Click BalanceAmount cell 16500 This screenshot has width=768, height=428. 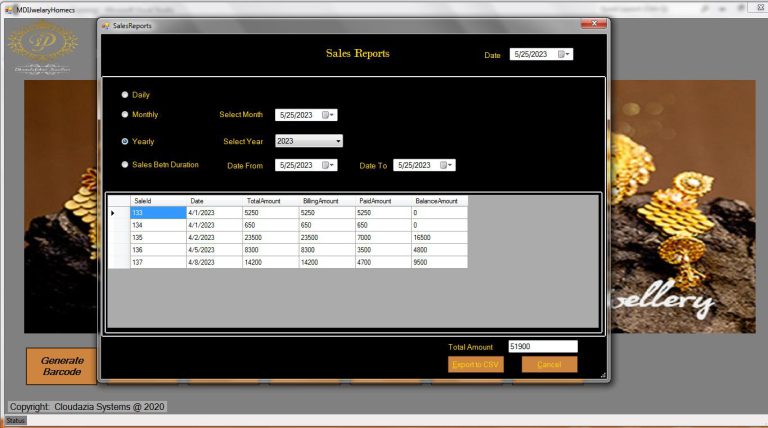pyautogui.click(x=439, y=238)
